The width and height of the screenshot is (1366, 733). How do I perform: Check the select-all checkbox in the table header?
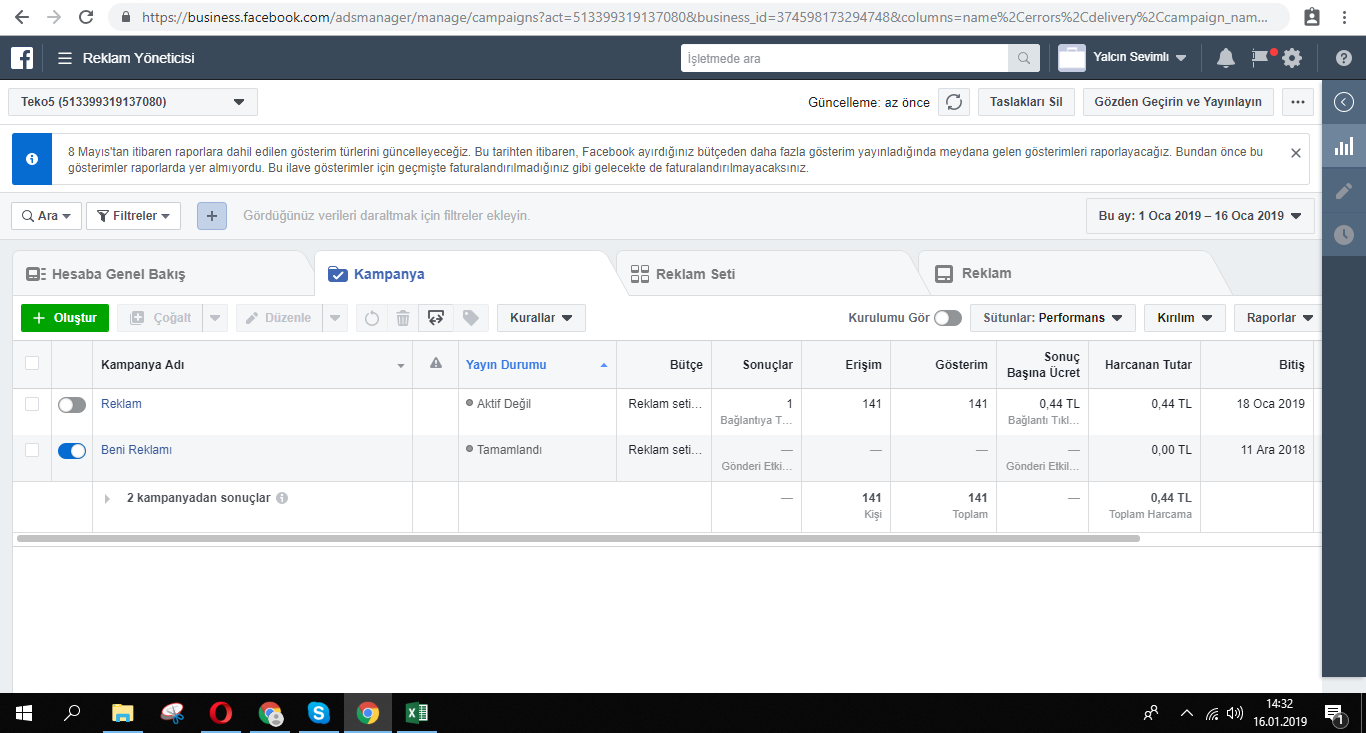[32, 363]
